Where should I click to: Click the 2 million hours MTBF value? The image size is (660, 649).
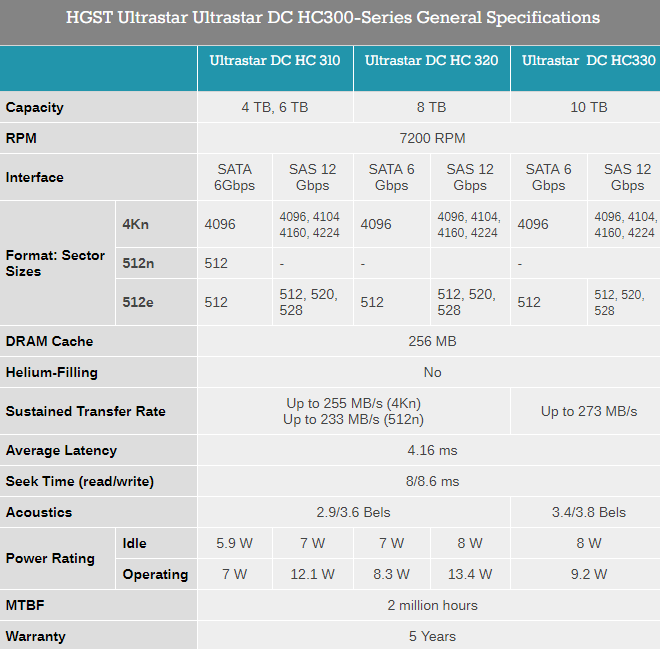click(431, 605)
